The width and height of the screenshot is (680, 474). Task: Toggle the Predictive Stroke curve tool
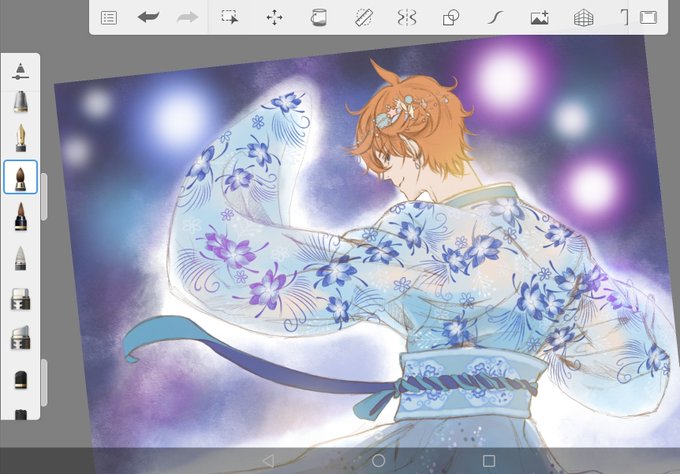pyautogui.click(x=495, y=18)
